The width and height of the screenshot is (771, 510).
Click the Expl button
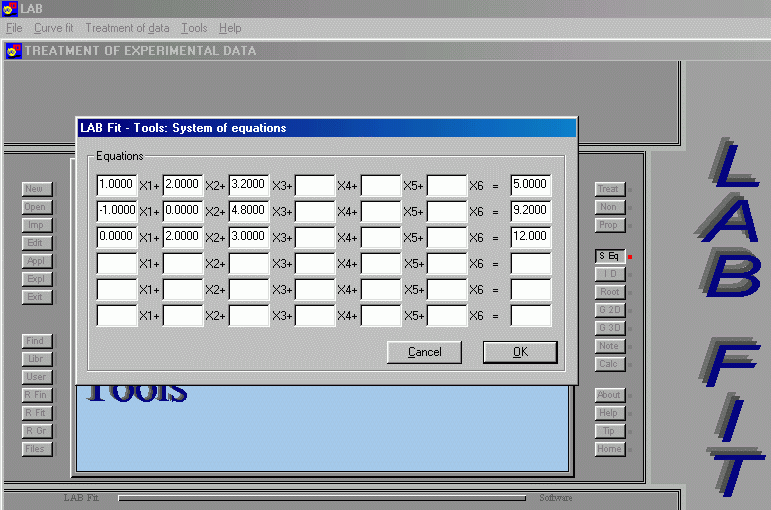36,279
